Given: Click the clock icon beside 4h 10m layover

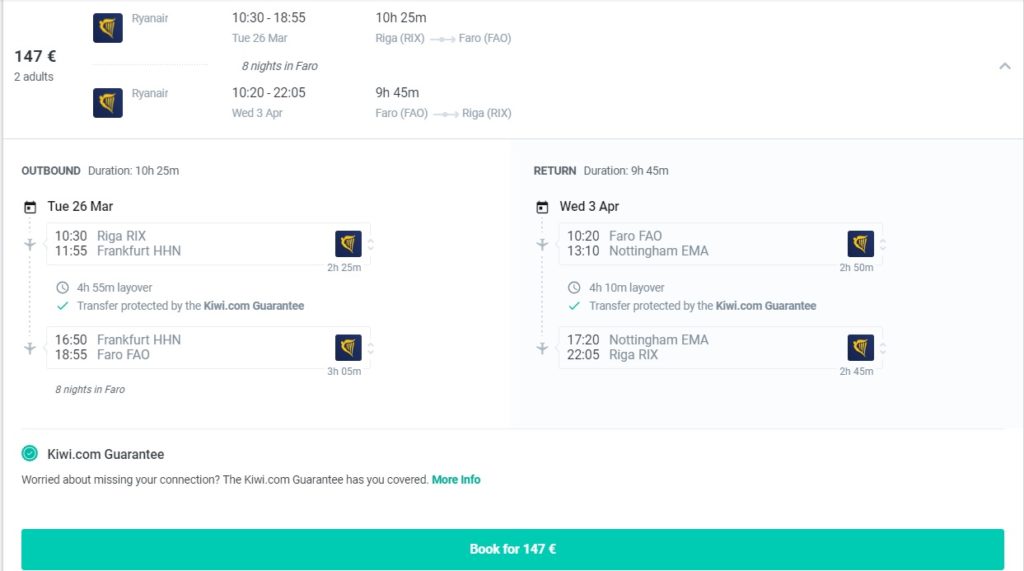Looking at the screenshot, I should tap(575, 288).
